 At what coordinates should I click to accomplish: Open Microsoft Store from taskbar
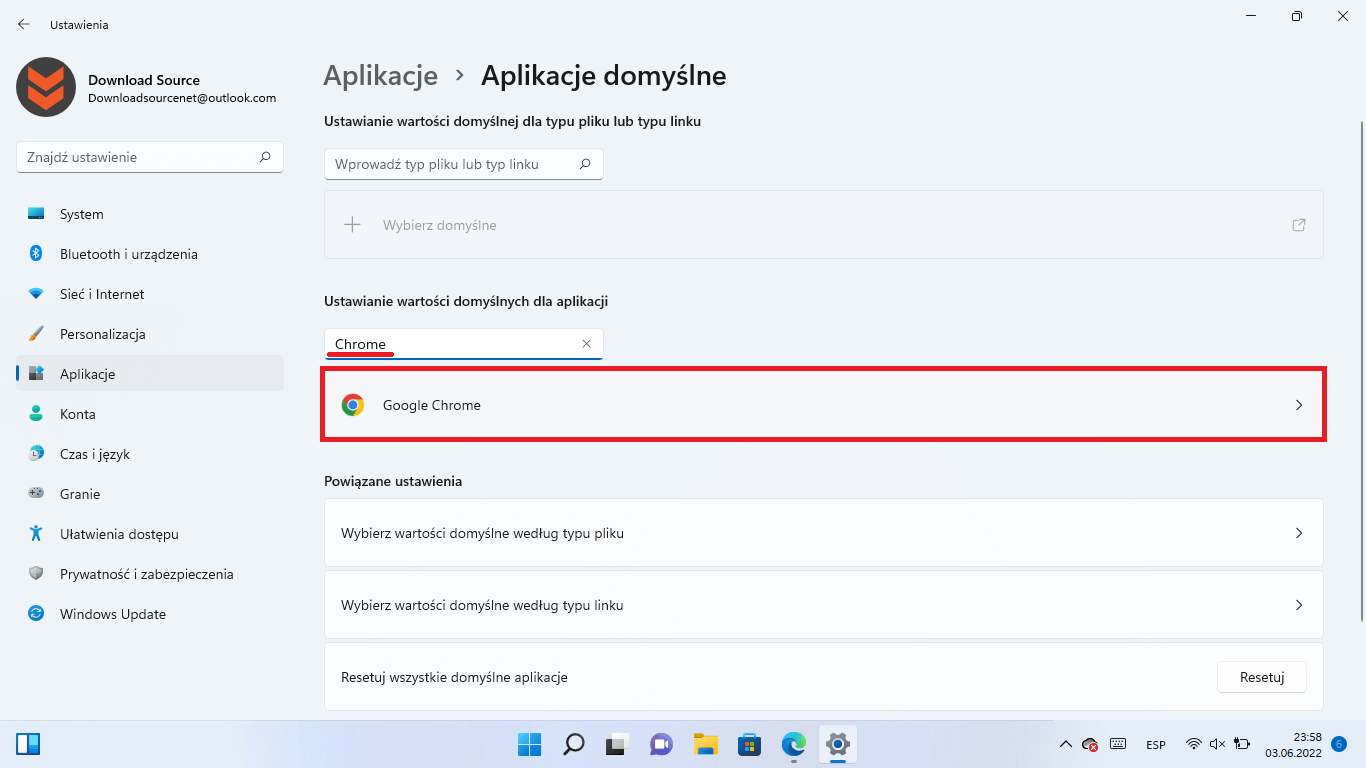750,744
